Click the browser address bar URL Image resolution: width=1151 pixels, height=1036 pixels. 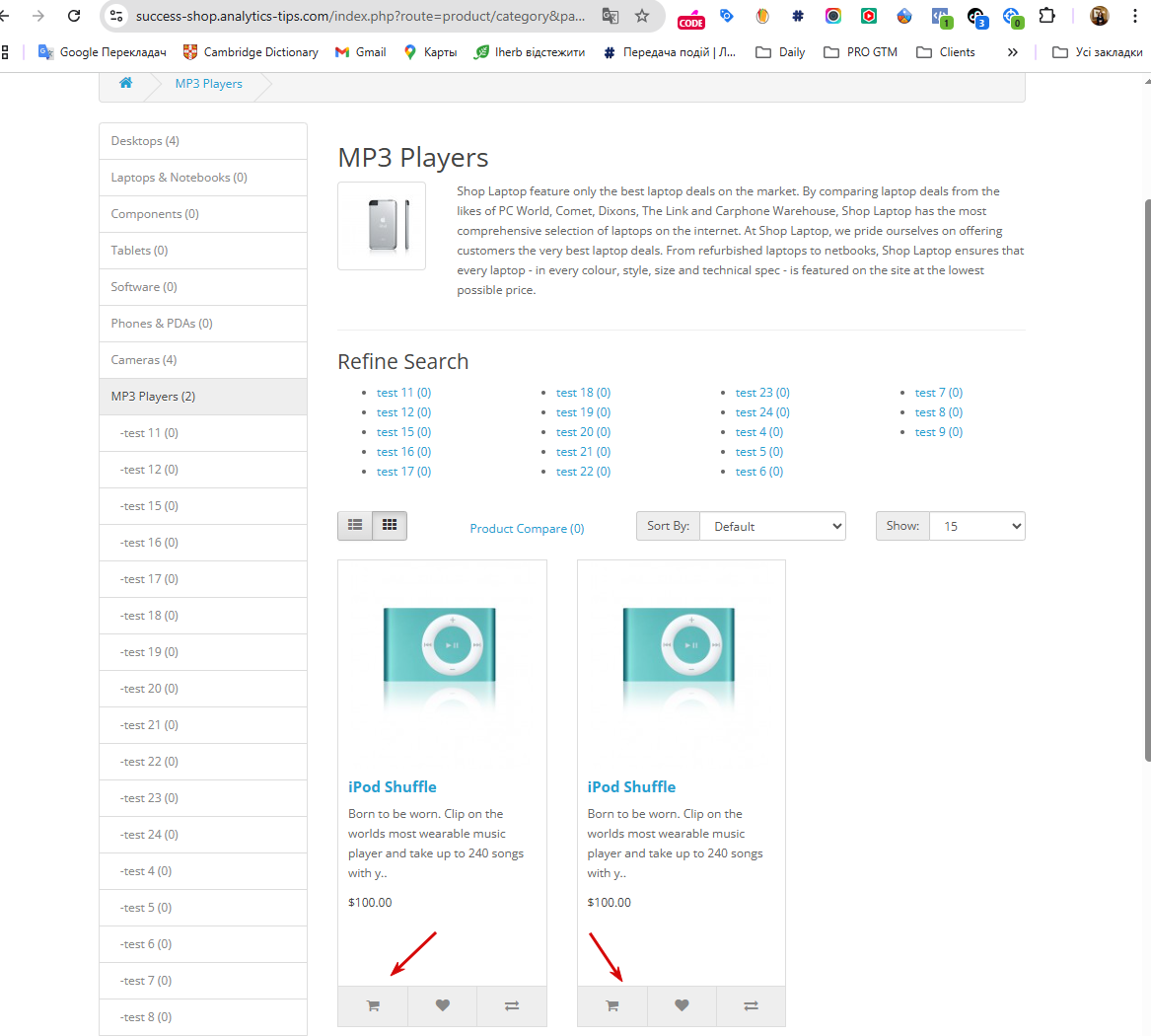coord(360,16)
